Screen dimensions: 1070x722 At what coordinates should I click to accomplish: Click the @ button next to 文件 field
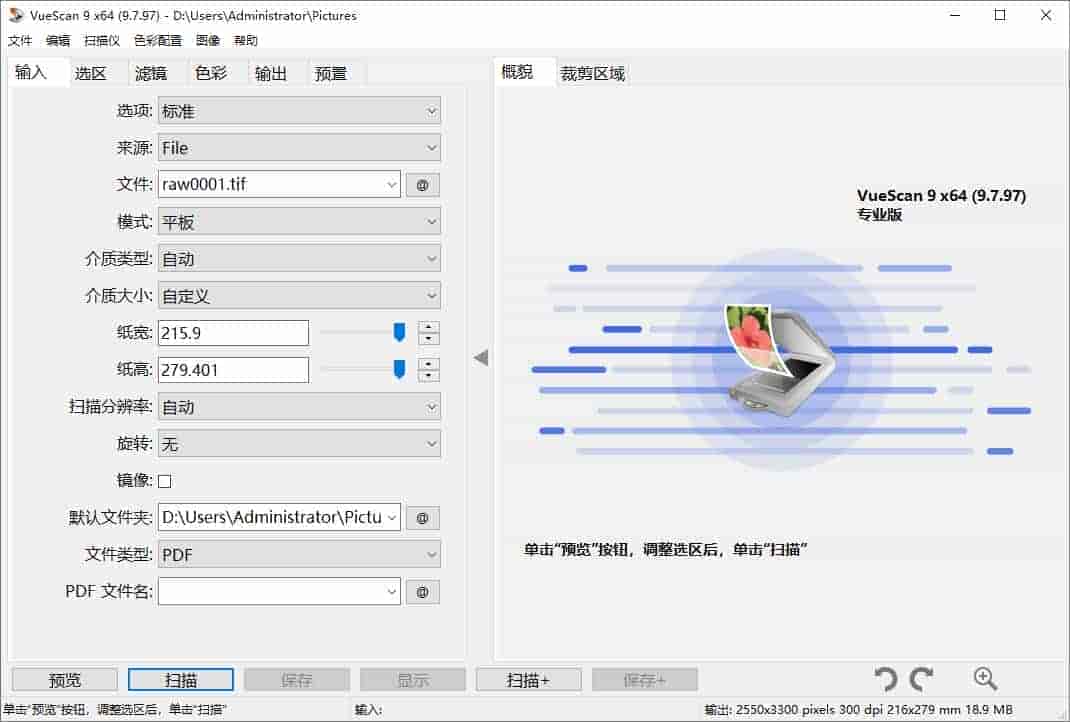click(x=422, y=185)
